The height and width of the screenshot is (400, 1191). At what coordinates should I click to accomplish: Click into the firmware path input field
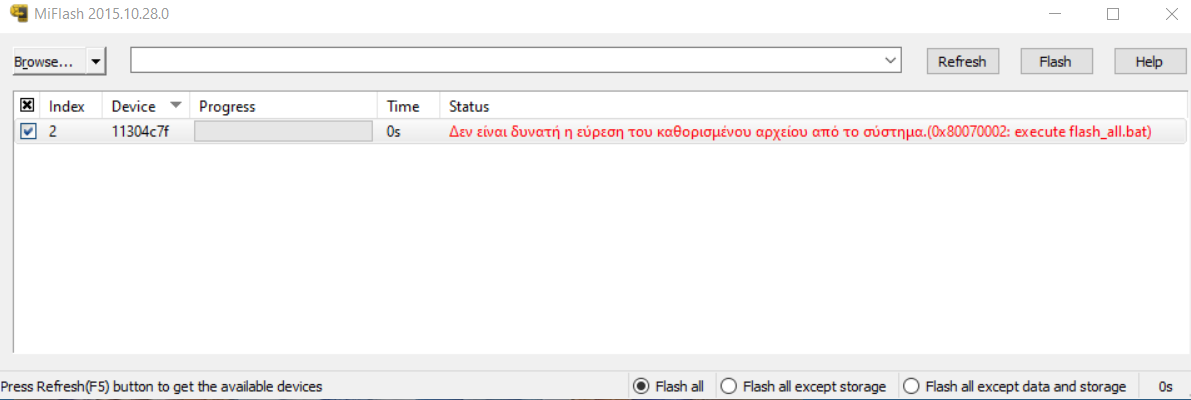click(505, 61)
